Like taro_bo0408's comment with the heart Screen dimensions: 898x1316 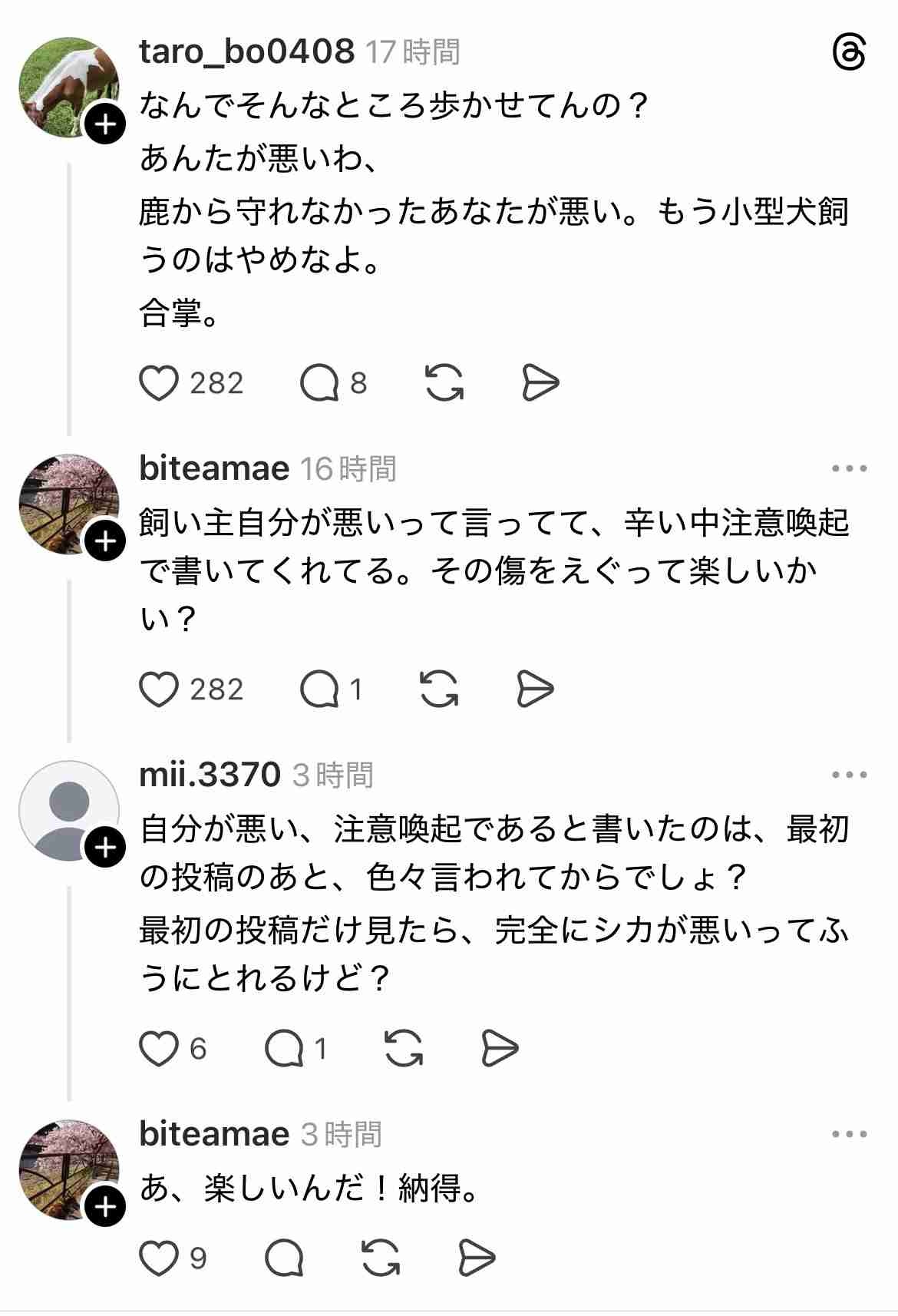point(160,383)
